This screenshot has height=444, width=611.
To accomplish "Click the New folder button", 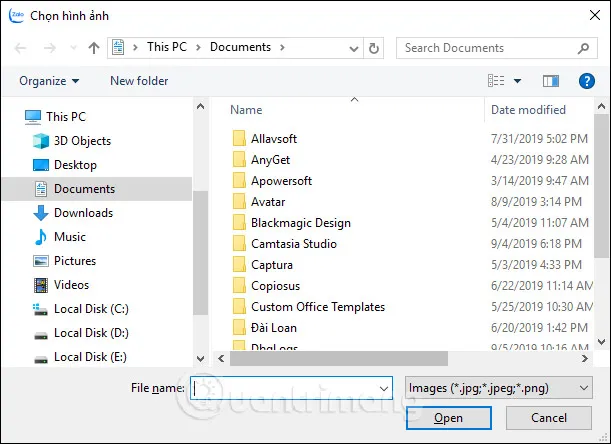I will point(139,81).
